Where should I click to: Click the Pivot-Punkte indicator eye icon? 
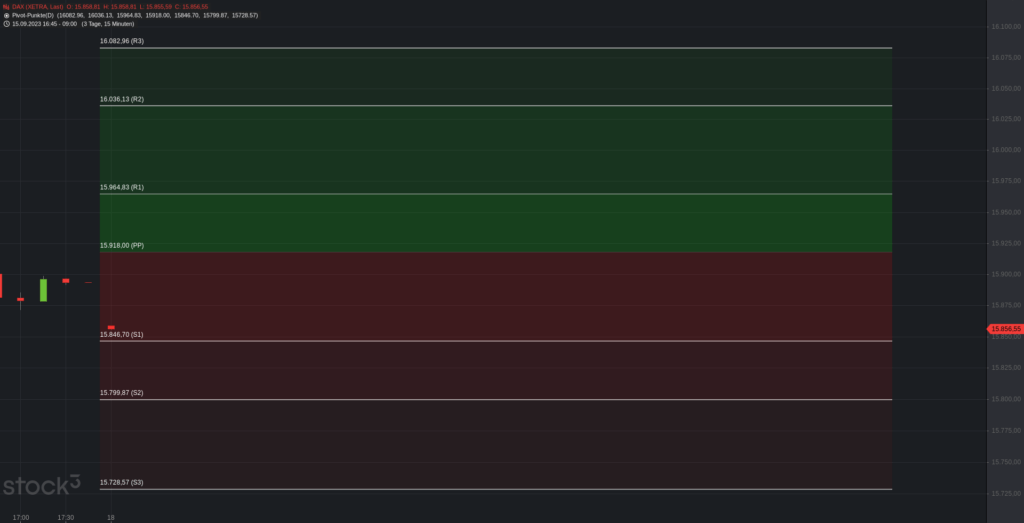click(x=7, y=15)
